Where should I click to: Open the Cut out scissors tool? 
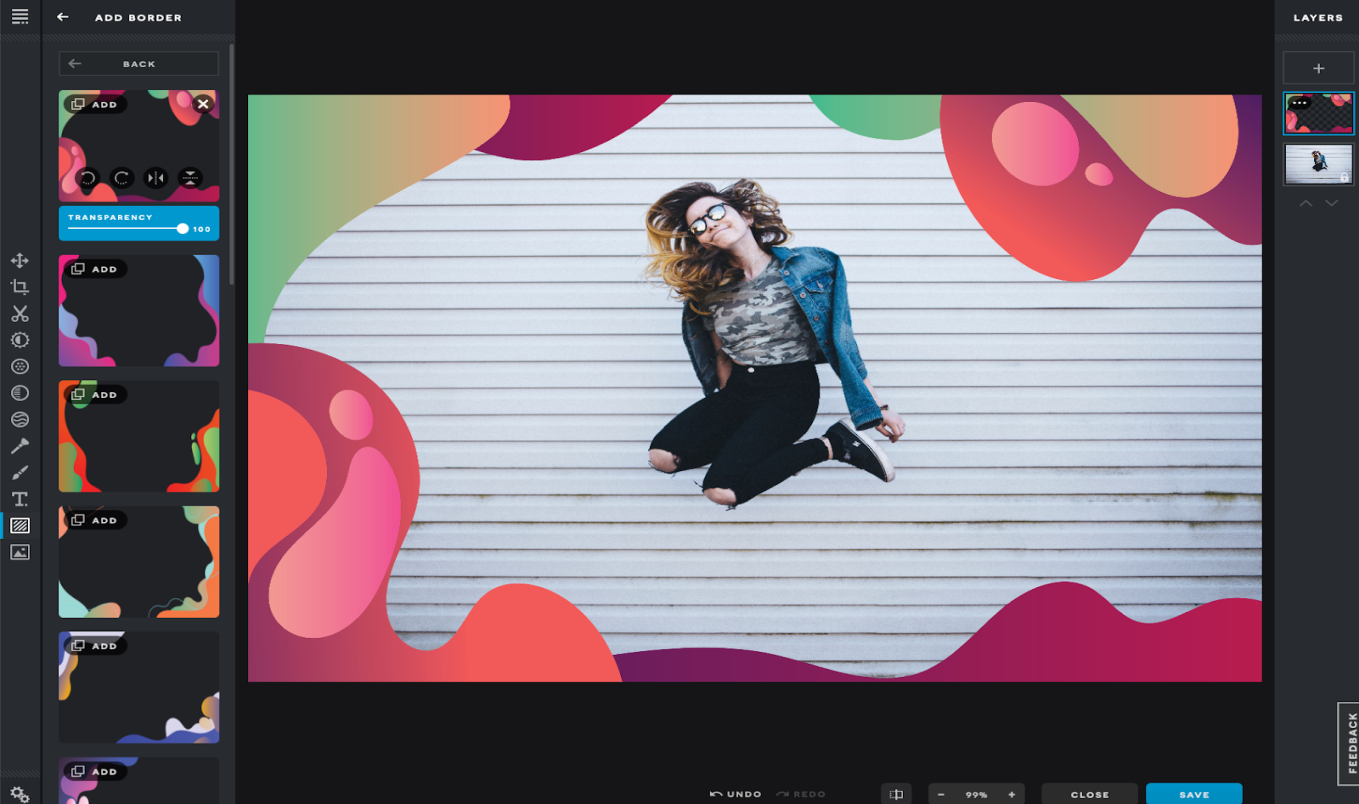[19, 313]
